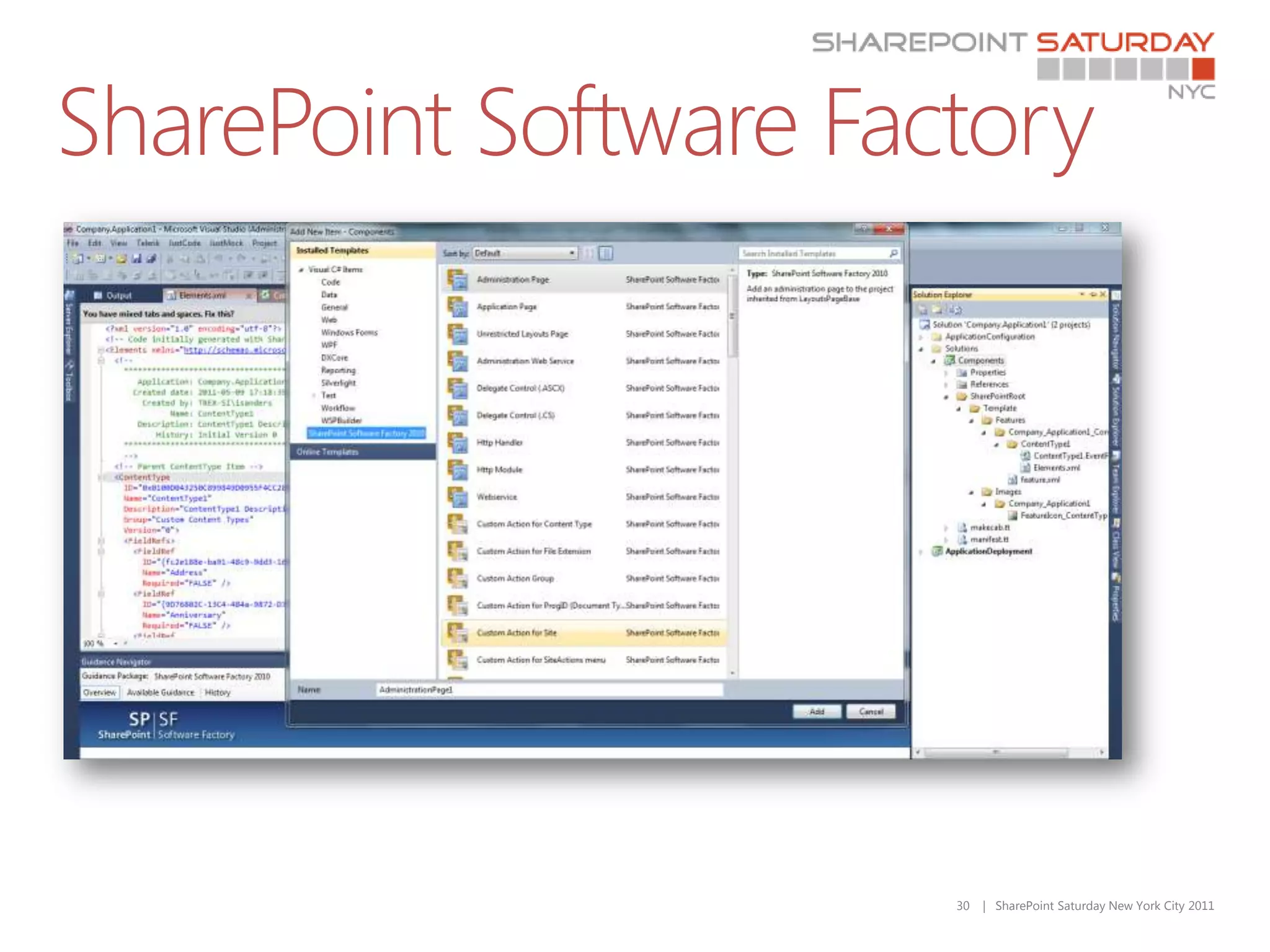The height and width of the screenshot is (952, 1270).
Task: Pick Custom Action for File Extension icon
Action: point(458,552)
